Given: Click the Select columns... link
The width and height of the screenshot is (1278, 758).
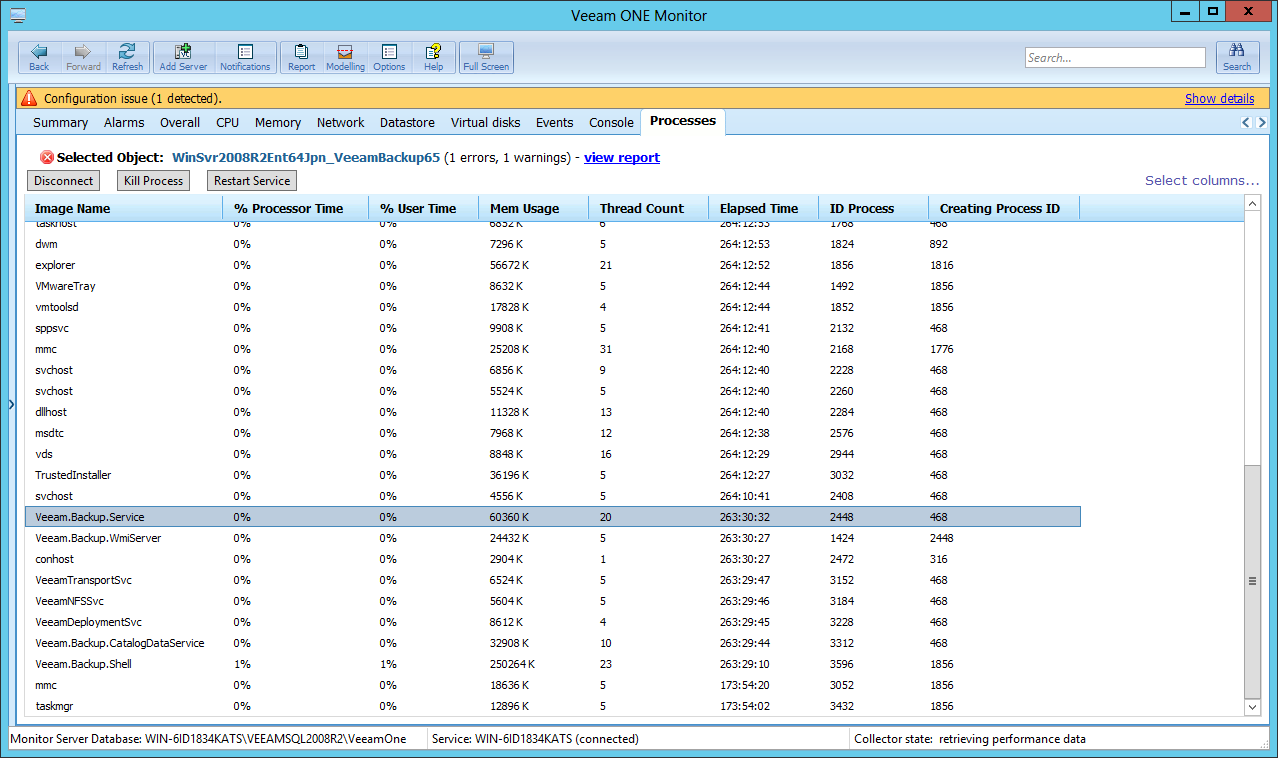Looking at the screenshot, I should click(x=1202, y=180).
